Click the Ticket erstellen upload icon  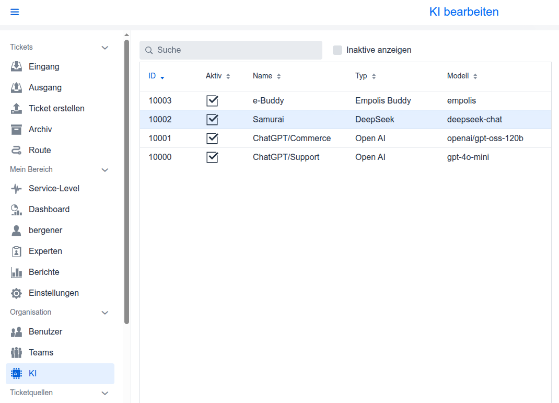click(x=16, y=108)
